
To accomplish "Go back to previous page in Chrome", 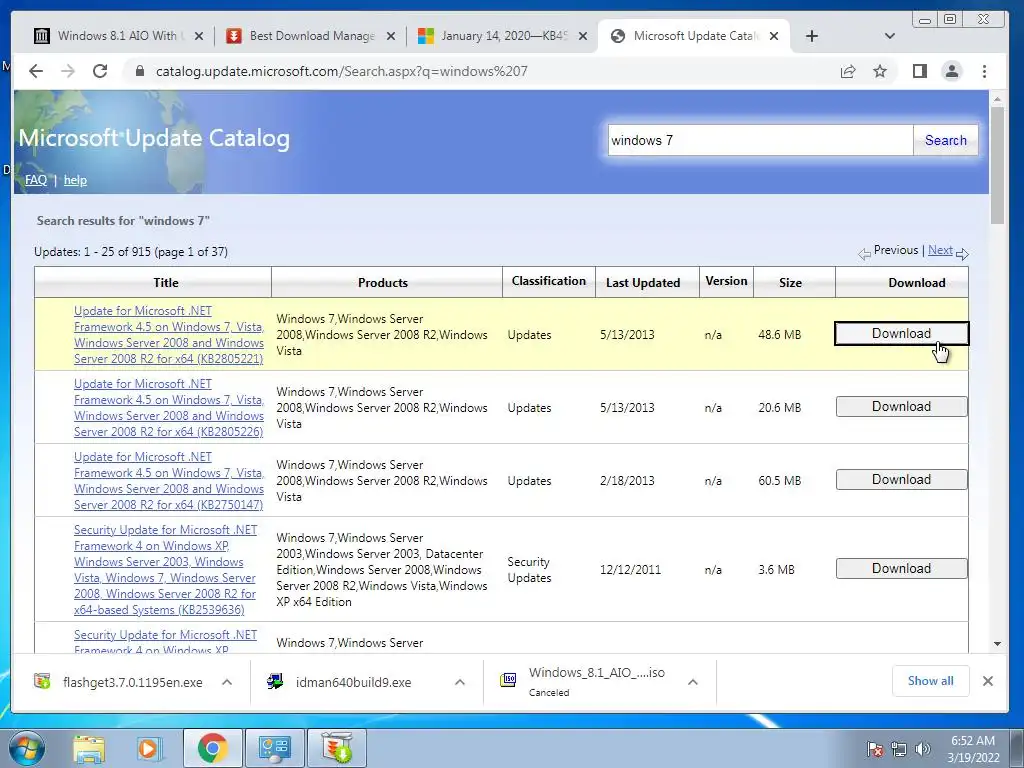I will pos(36,71).
